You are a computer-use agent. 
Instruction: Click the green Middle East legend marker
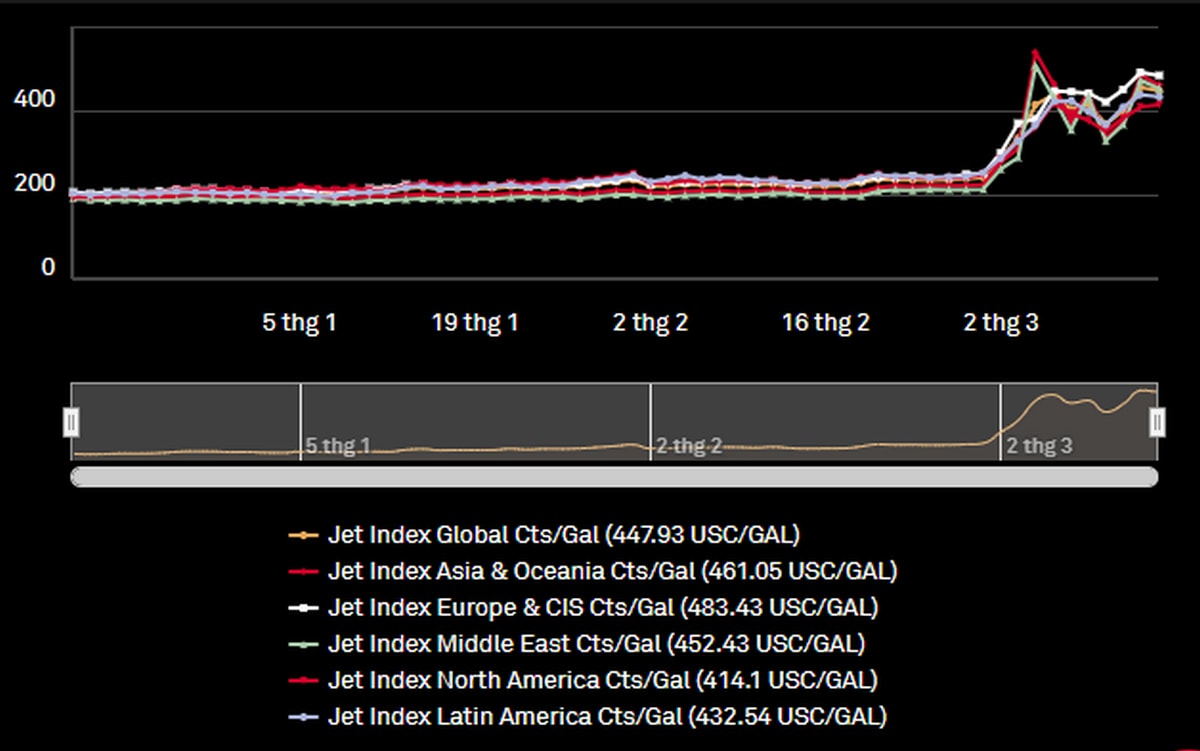click(x=302, y=644)
